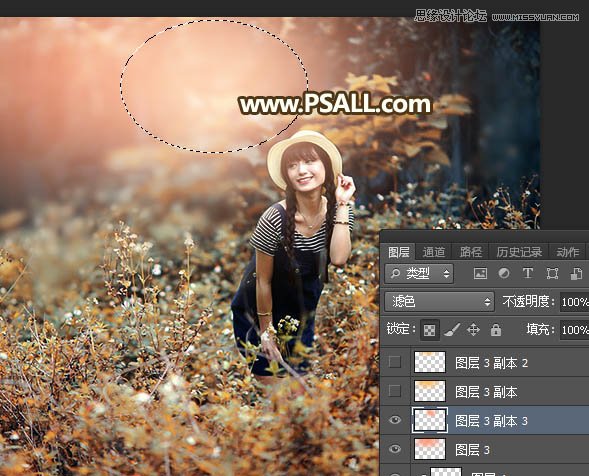Select layer name 图层 3
The width and height of the screenshot is (589, 476).
pos(473,450)
